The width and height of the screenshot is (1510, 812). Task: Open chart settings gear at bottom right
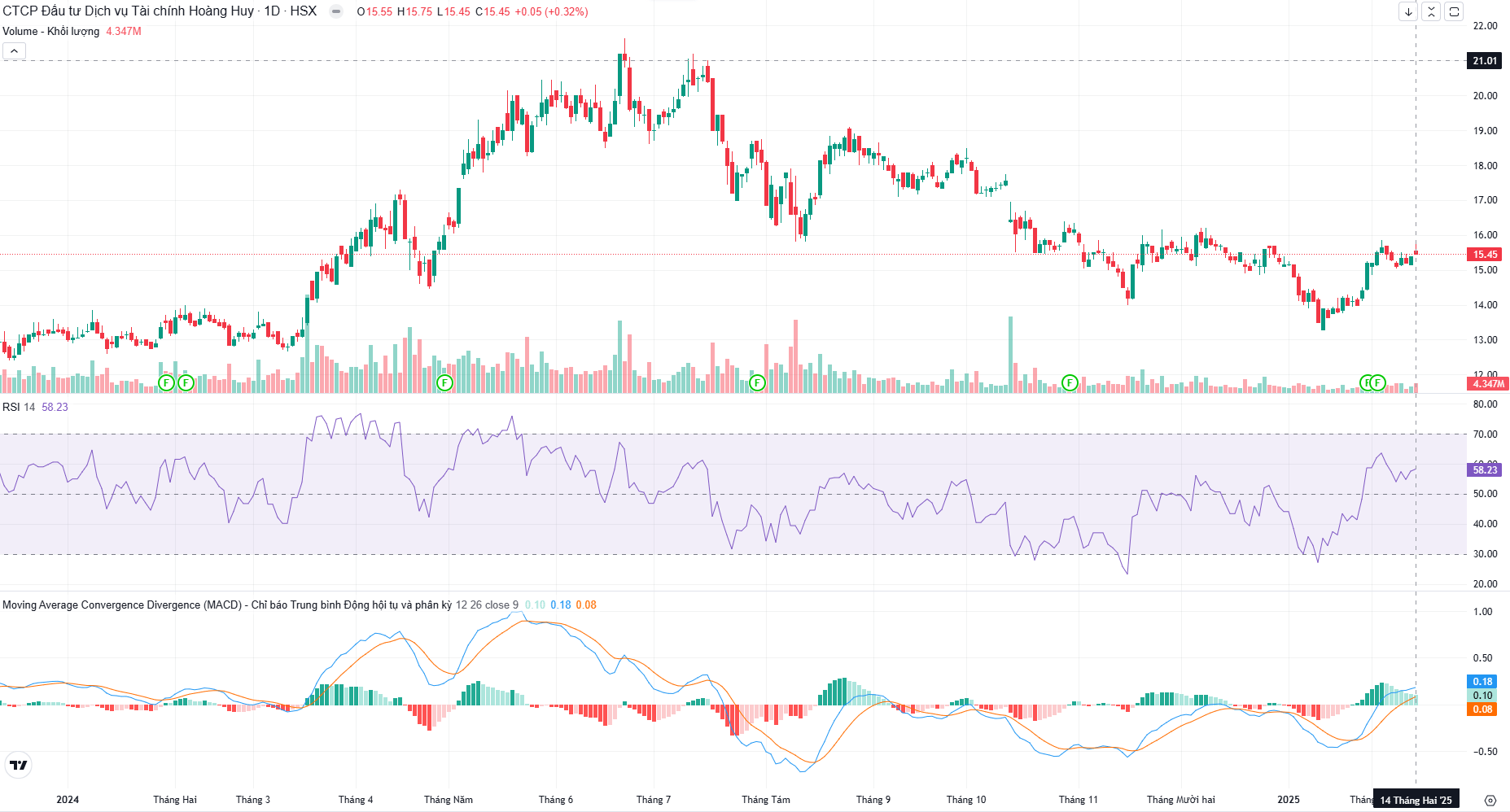click(1490, 800)
